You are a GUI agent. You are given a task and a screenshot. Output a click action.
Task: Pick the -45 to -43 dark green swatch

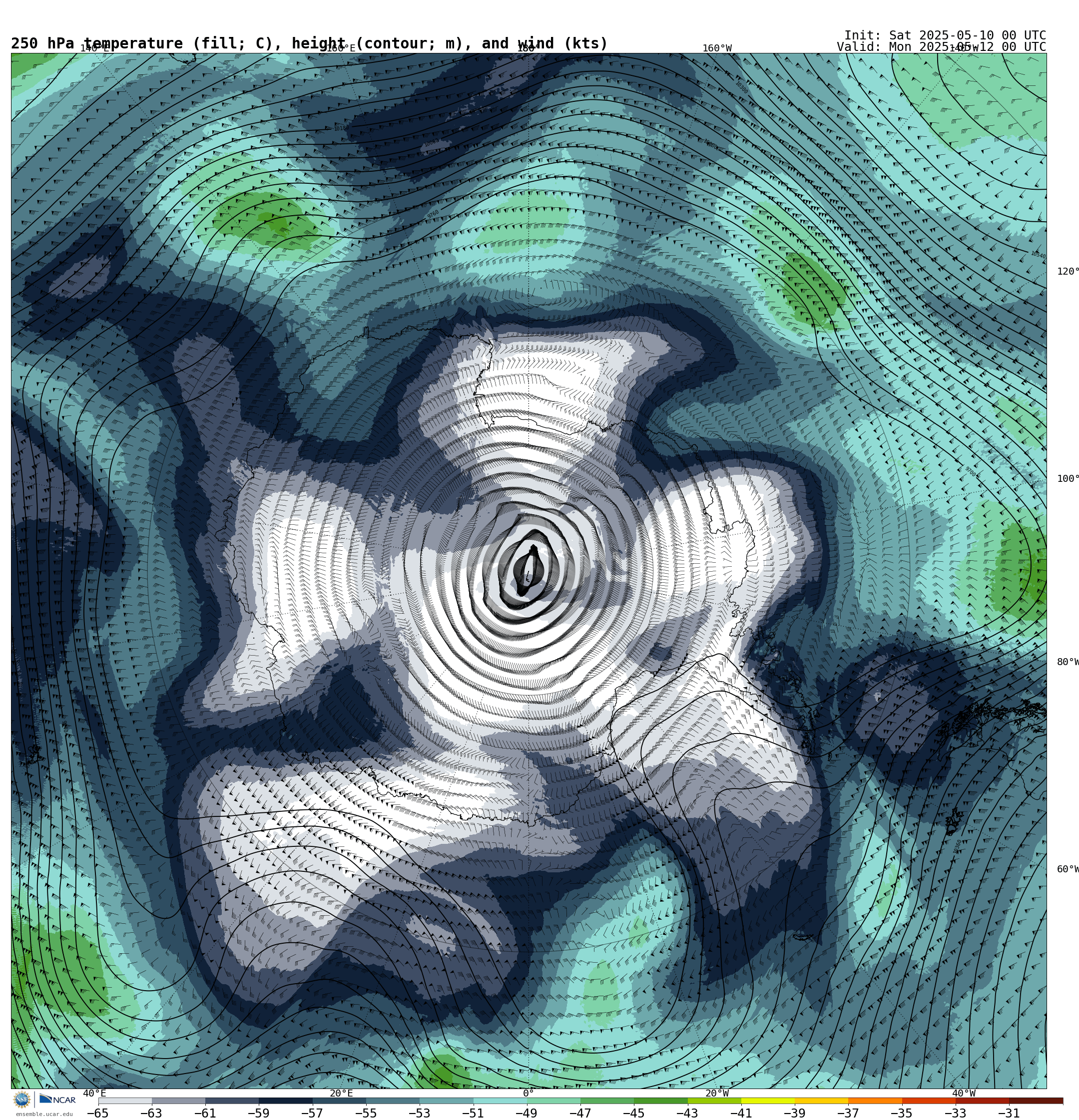tap(661, 1101)
